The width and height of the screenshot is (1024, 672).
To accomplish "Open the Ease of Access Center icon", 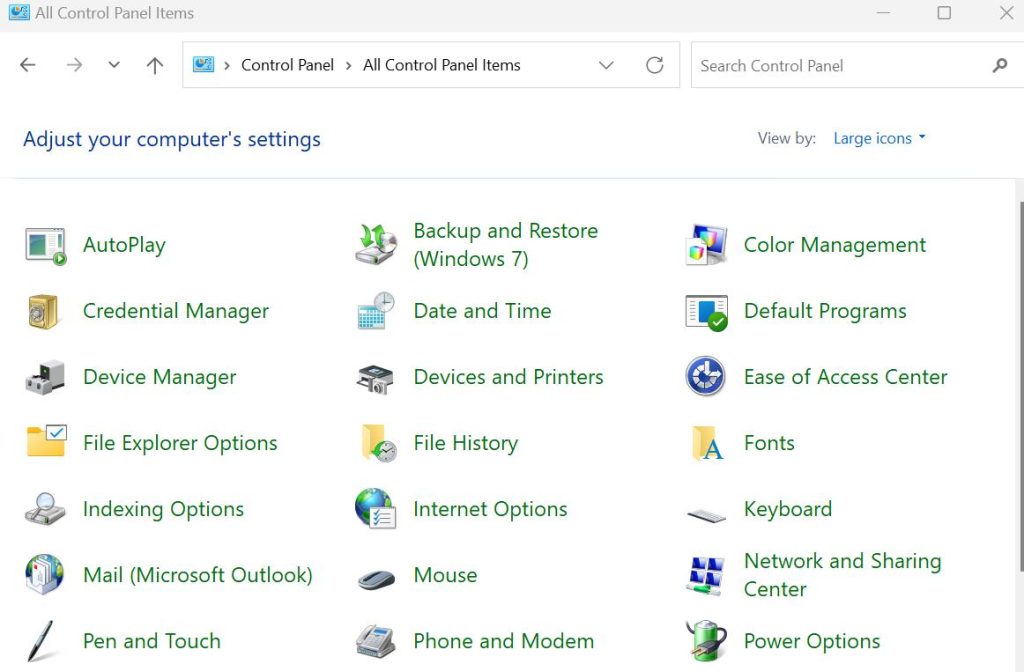I will (x=706, y=377).
